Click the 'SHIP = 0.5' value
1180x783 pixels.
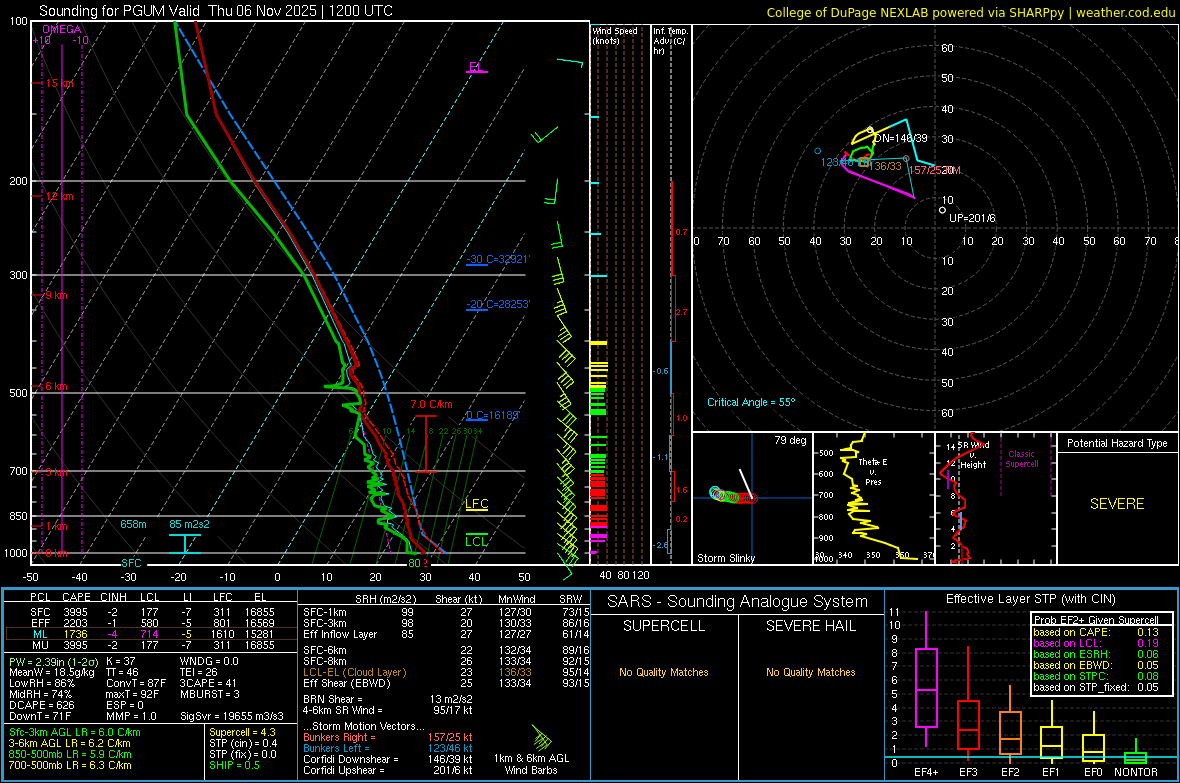pos(234,765)
